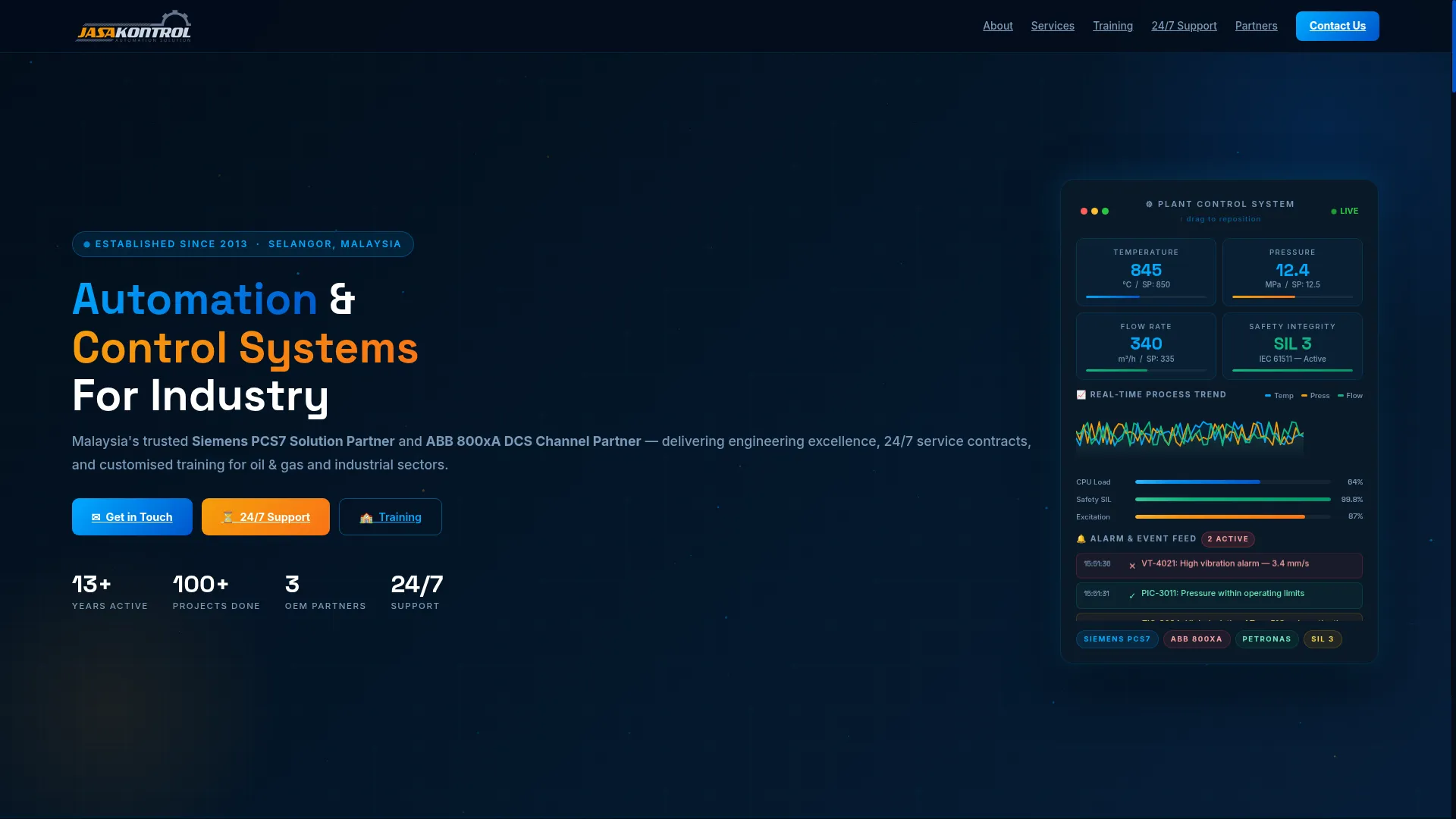Click the Established Since 2013 badge

243,244
